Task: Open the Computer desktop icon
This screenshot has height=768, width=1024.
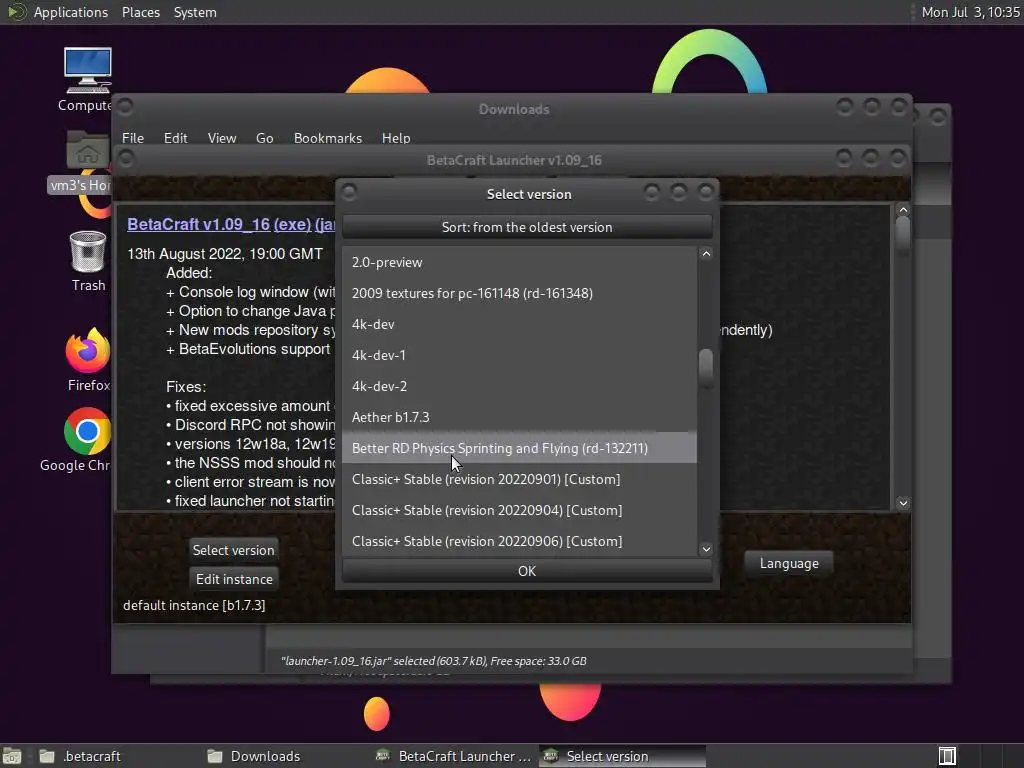Action: pyautogui.click(x=88, y=78)
